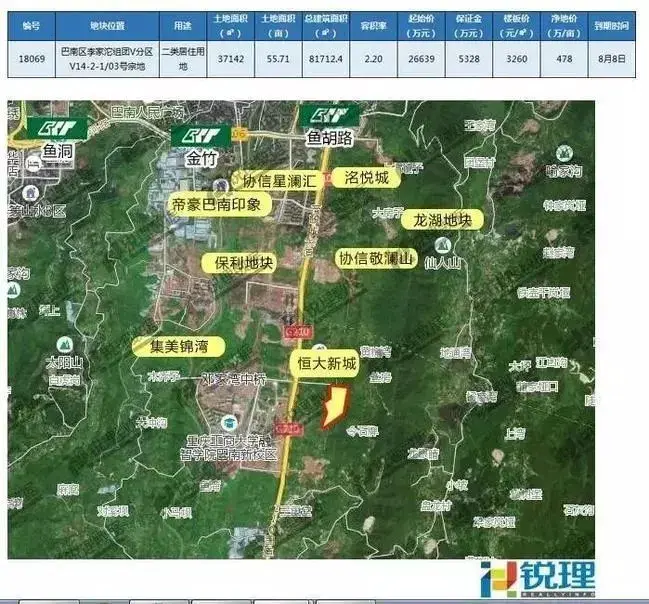Select the 巴南区李家沱组团V分区 location cell
Screen dimensions: 649x604
click(x=107, y=59)
